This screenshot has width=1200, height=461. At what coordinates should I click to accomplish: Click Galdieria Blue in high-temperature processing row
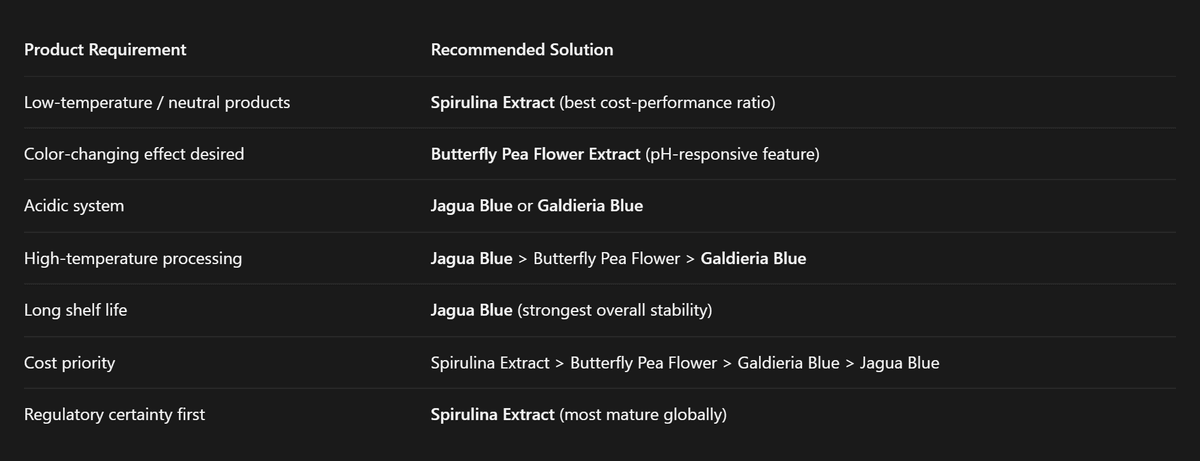coord(753,258)
